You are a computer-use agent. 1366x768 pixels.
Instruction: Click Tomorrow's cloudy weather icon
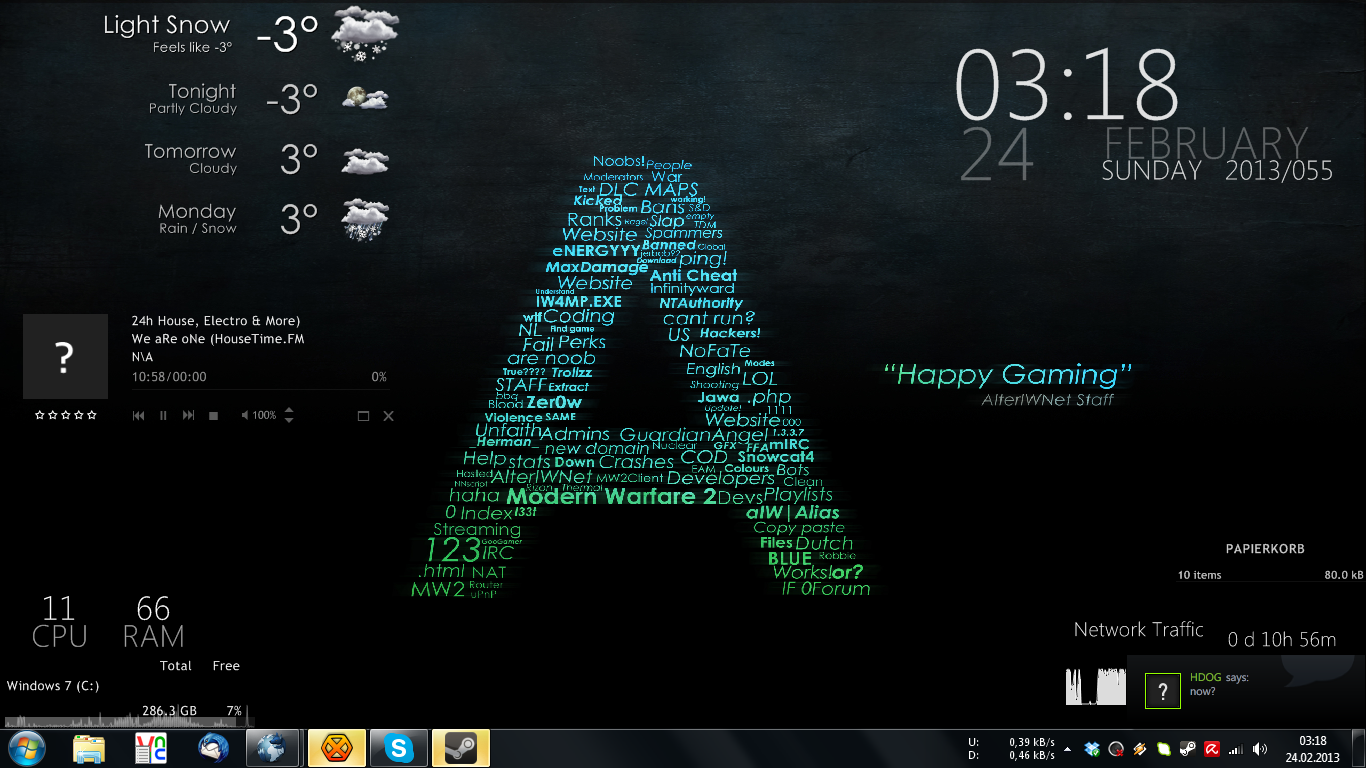(364, 160)
